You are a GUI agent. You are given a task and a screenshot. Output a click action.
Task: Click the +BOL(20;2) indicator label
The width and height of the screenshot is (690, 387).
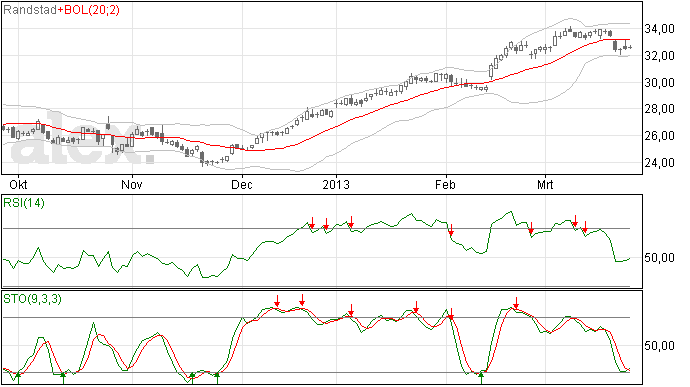point(88,10)
